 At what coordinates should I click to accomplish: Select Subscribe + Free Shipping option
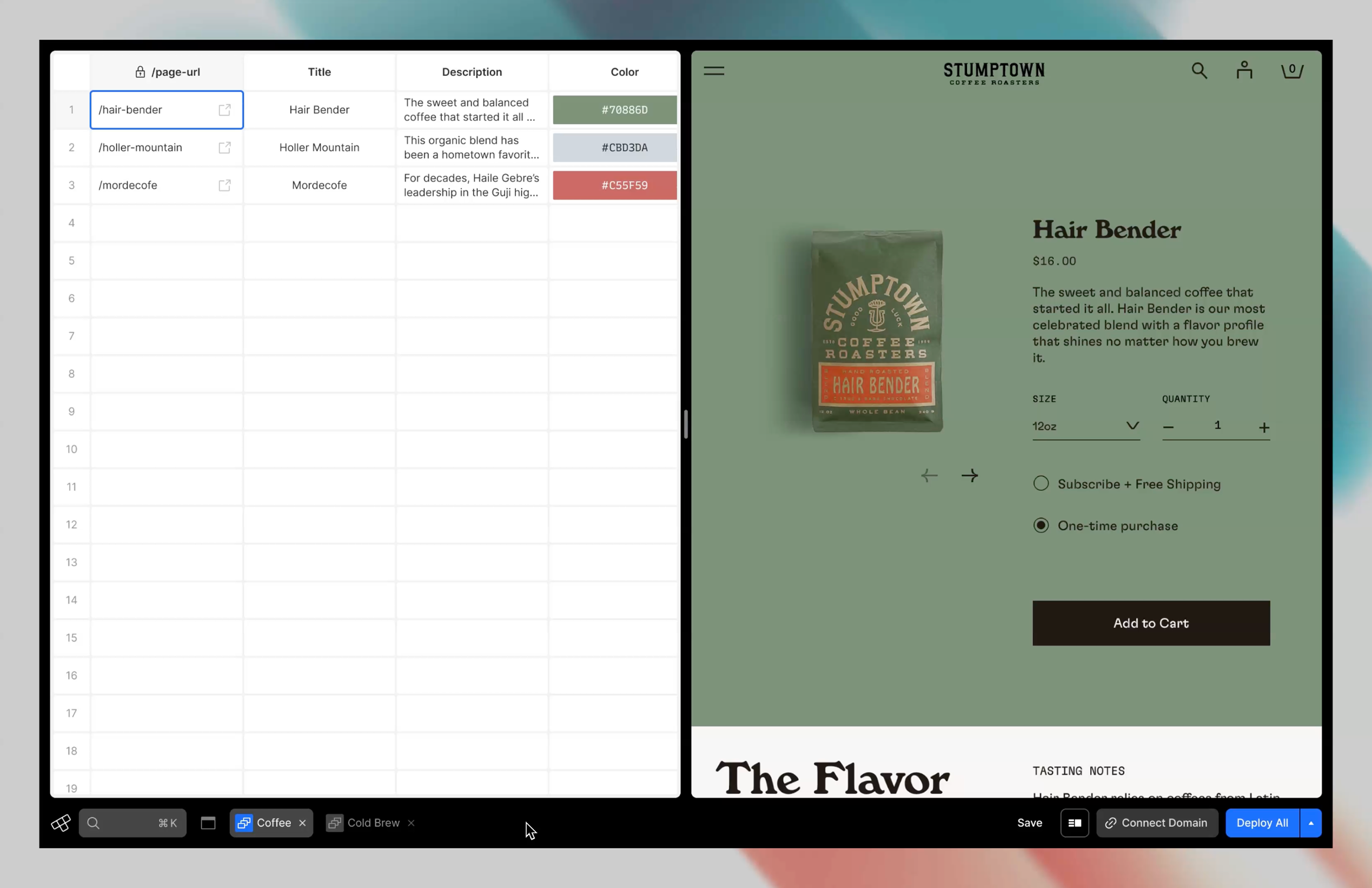(1040, 483)
